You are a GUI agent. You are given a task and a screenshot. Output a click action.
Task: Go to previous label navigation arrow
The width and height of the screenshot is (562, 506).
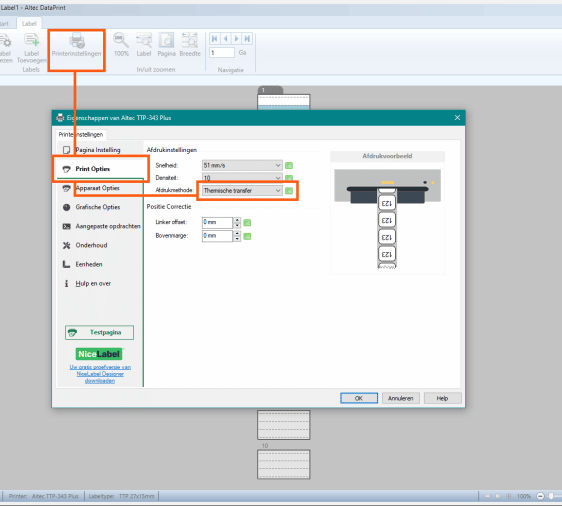coord(225,38)
